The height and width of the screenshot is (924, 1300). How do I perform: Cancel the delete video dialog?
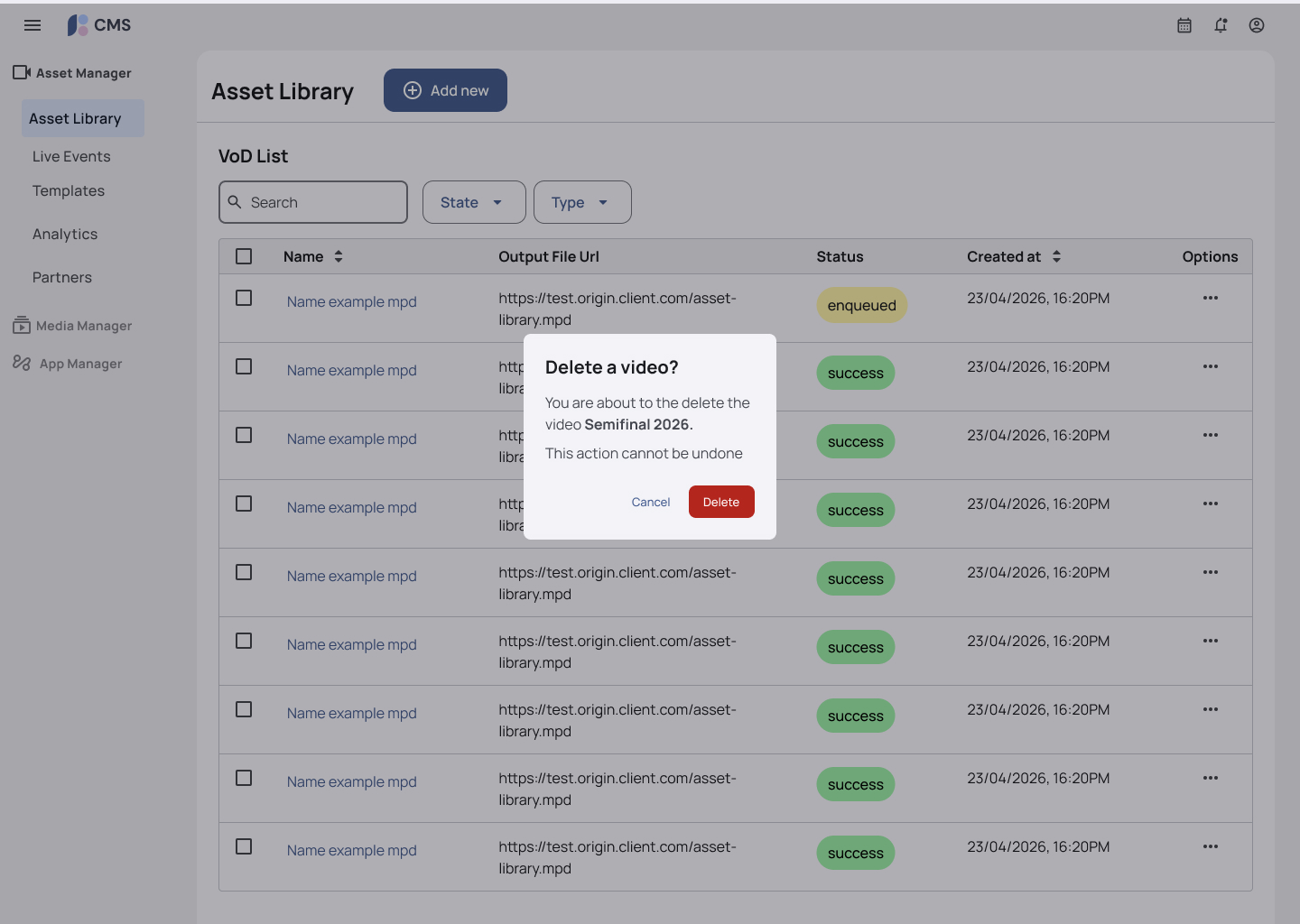pos(651,502)
